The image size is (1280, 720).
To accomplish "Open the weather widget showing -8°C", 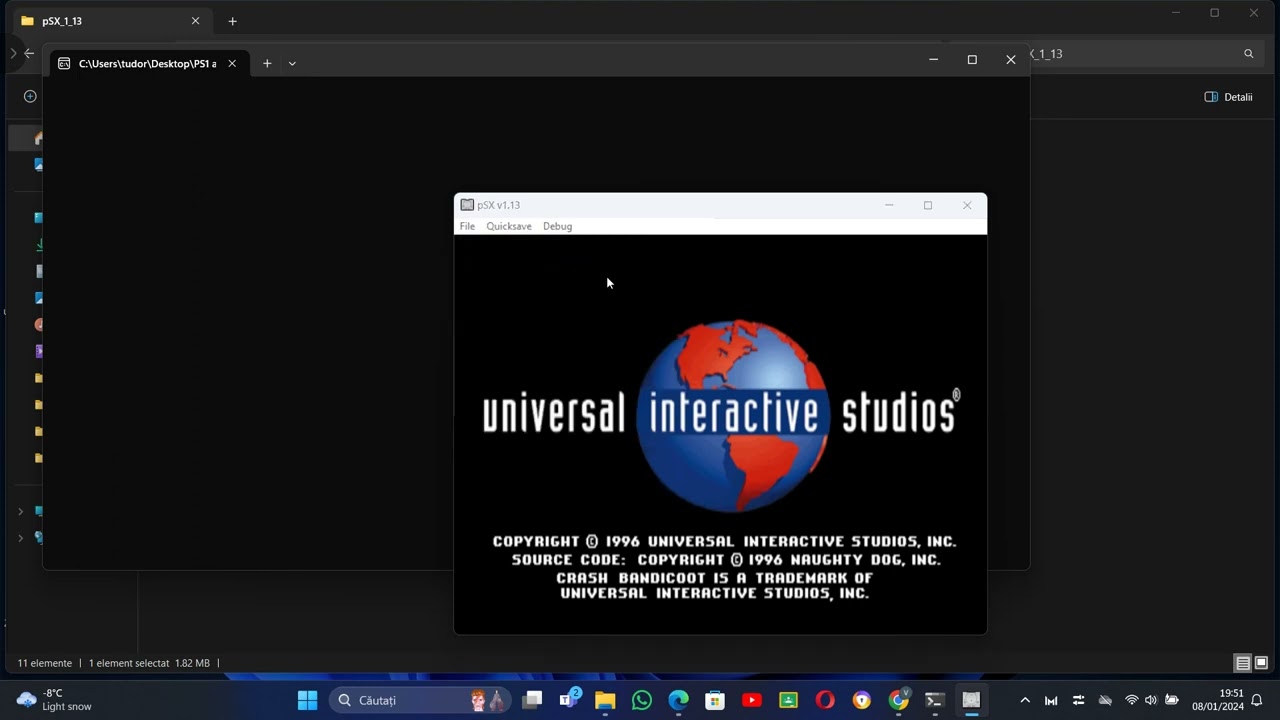I will (55, 700).
